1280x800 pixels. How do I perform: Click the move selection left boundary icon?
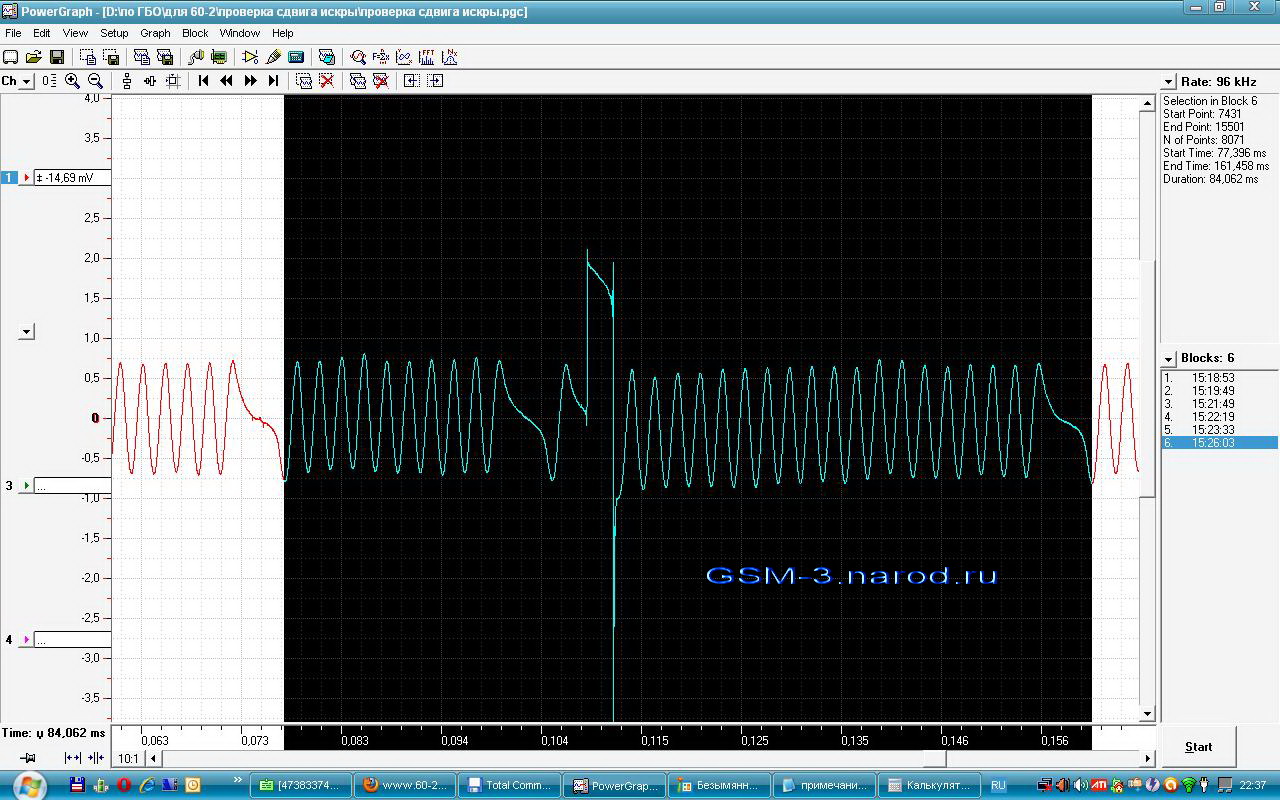click(412, 81)
